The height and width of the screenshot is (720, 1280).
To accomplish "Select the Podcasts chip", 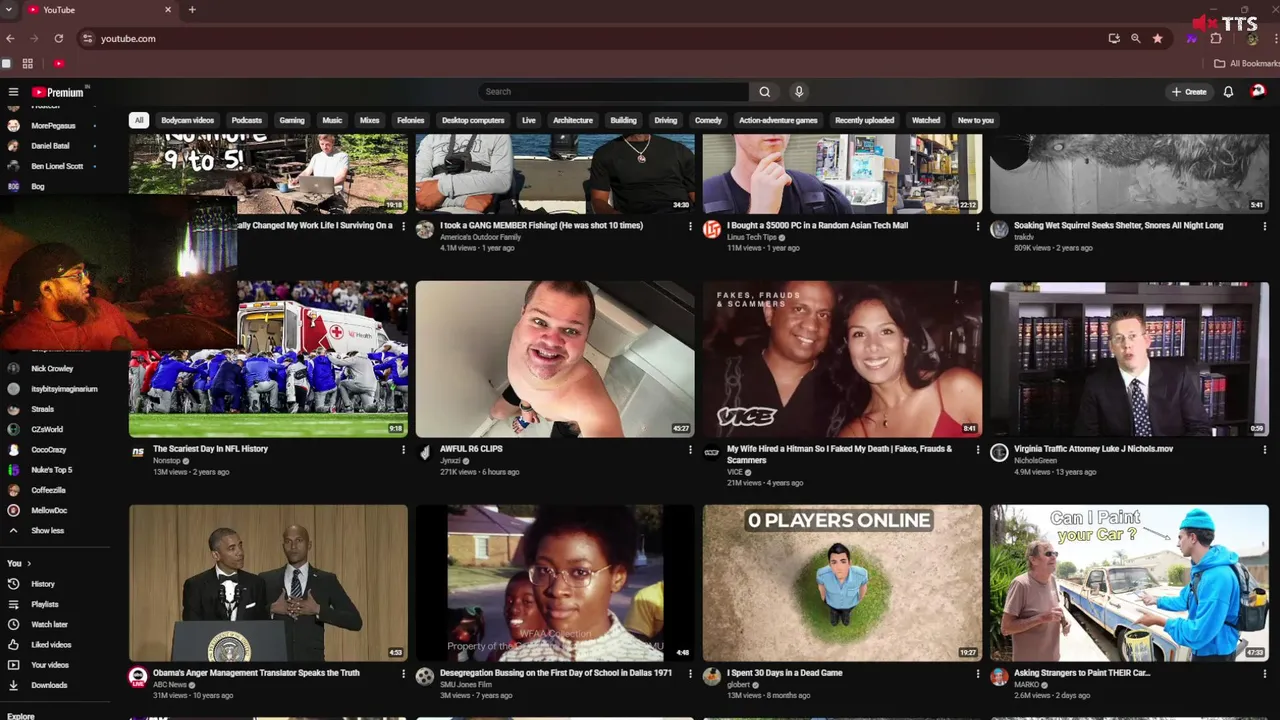I will [247, 120].
